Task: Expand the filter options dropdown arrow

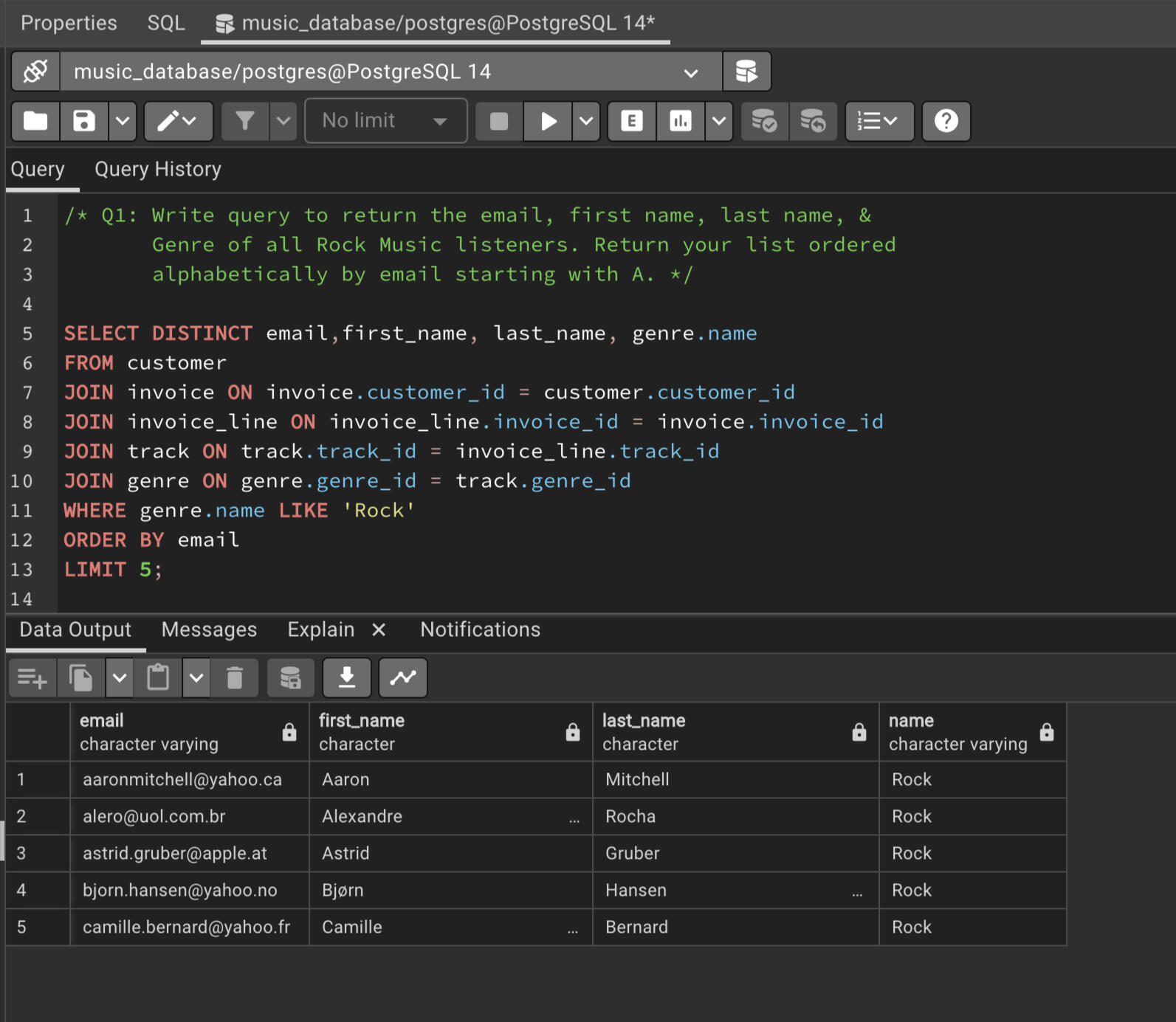Action: click(283, 121)
